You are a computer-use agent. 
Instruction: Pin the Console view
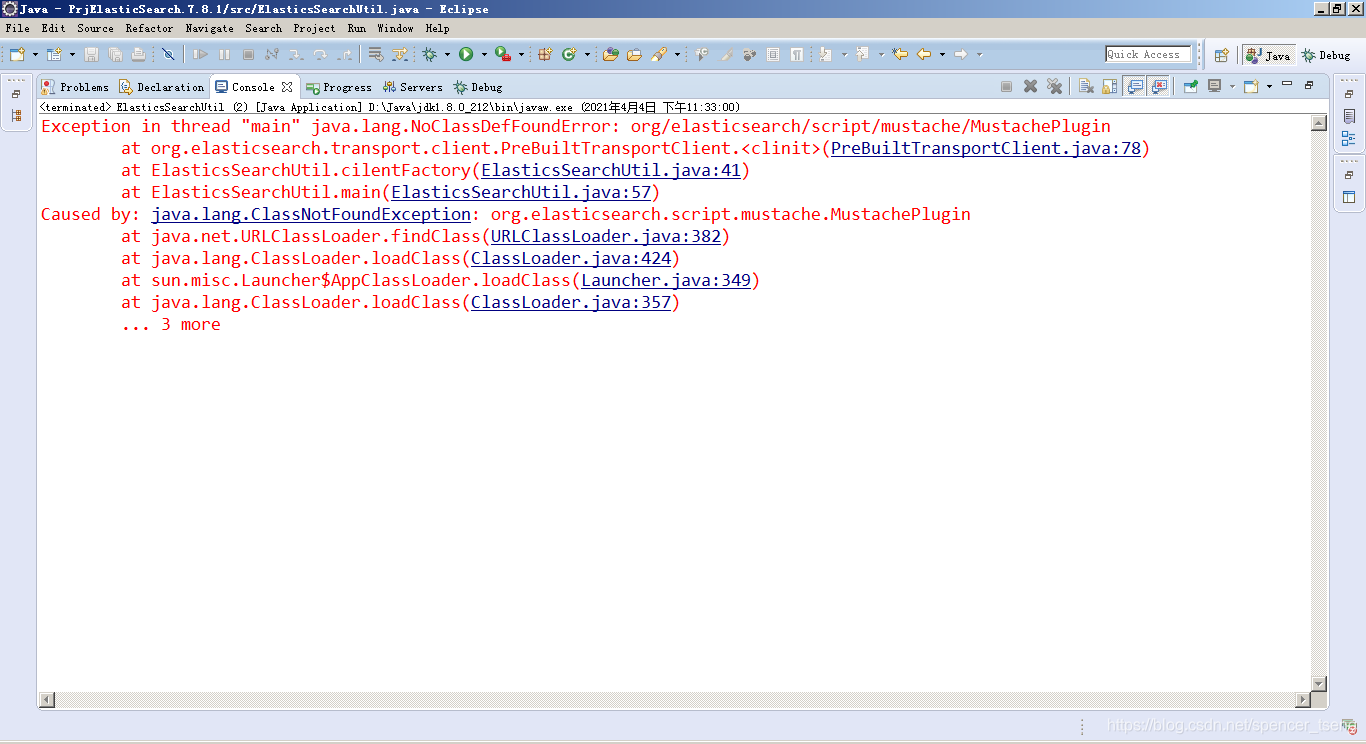(x=1189, y=87)
